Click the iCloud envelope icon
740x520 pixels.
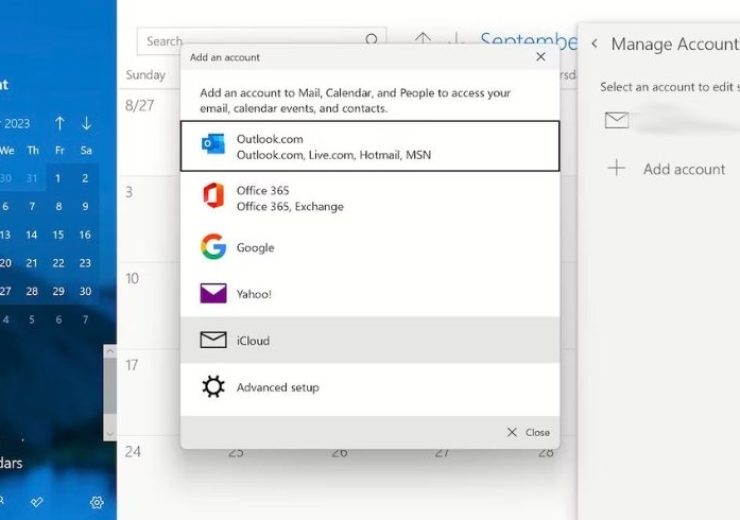pos(213,340)
